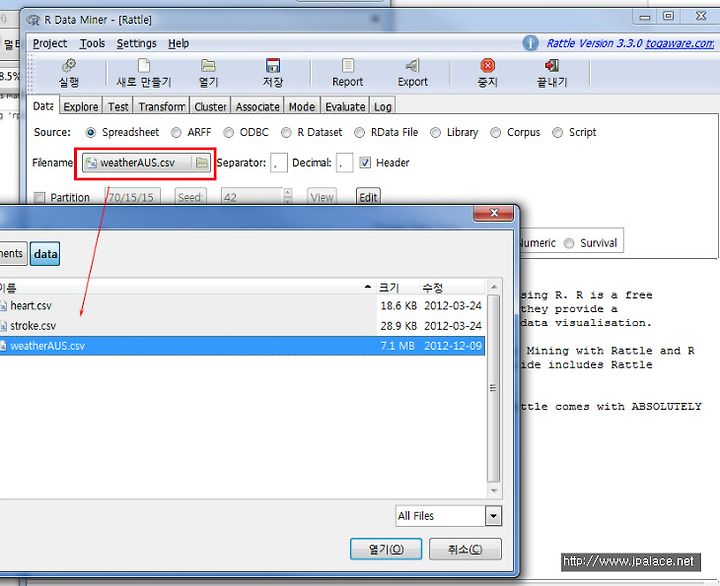Click the heart.csv file icon in the dialog

pyautogui.click(x=4, y=306)
